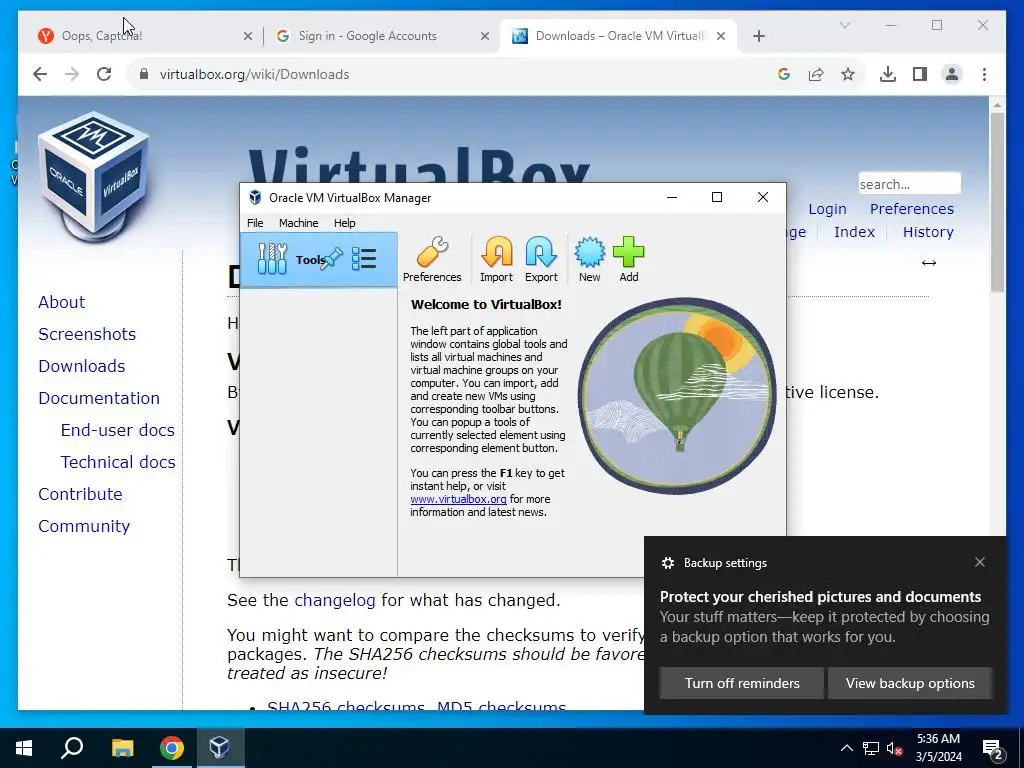Show hidden tray icons chevron
Screen dimensions: 1024x768
[846, 748]
